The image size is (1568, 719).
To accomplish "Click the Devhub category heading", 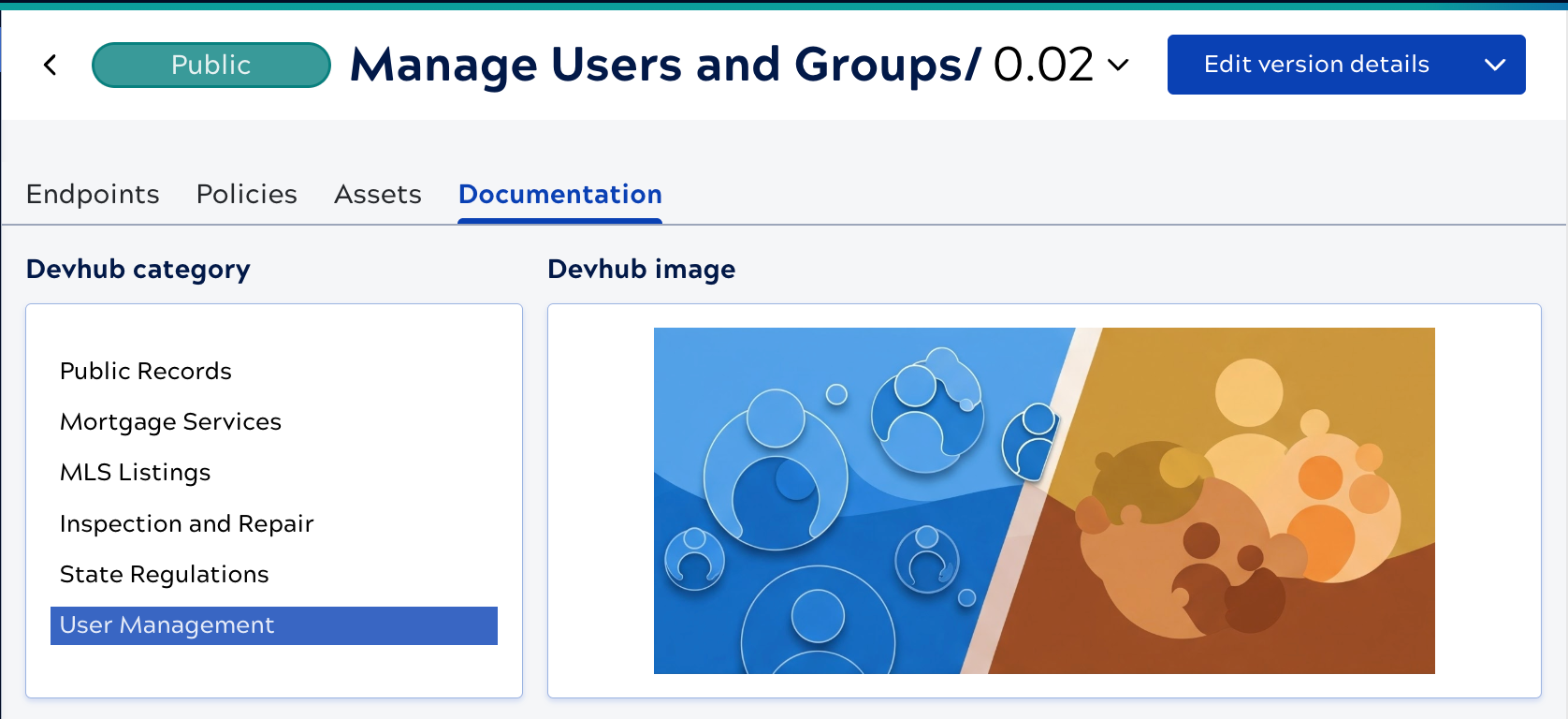I will click(x=138, y=269).
